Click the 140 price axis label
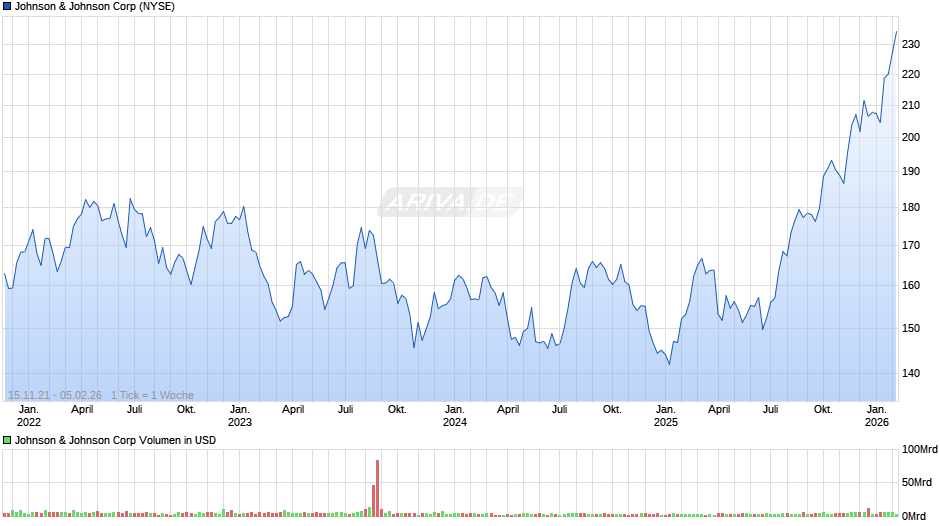The image size is (940, 526). pyautogui.click(x=911, y=373)
